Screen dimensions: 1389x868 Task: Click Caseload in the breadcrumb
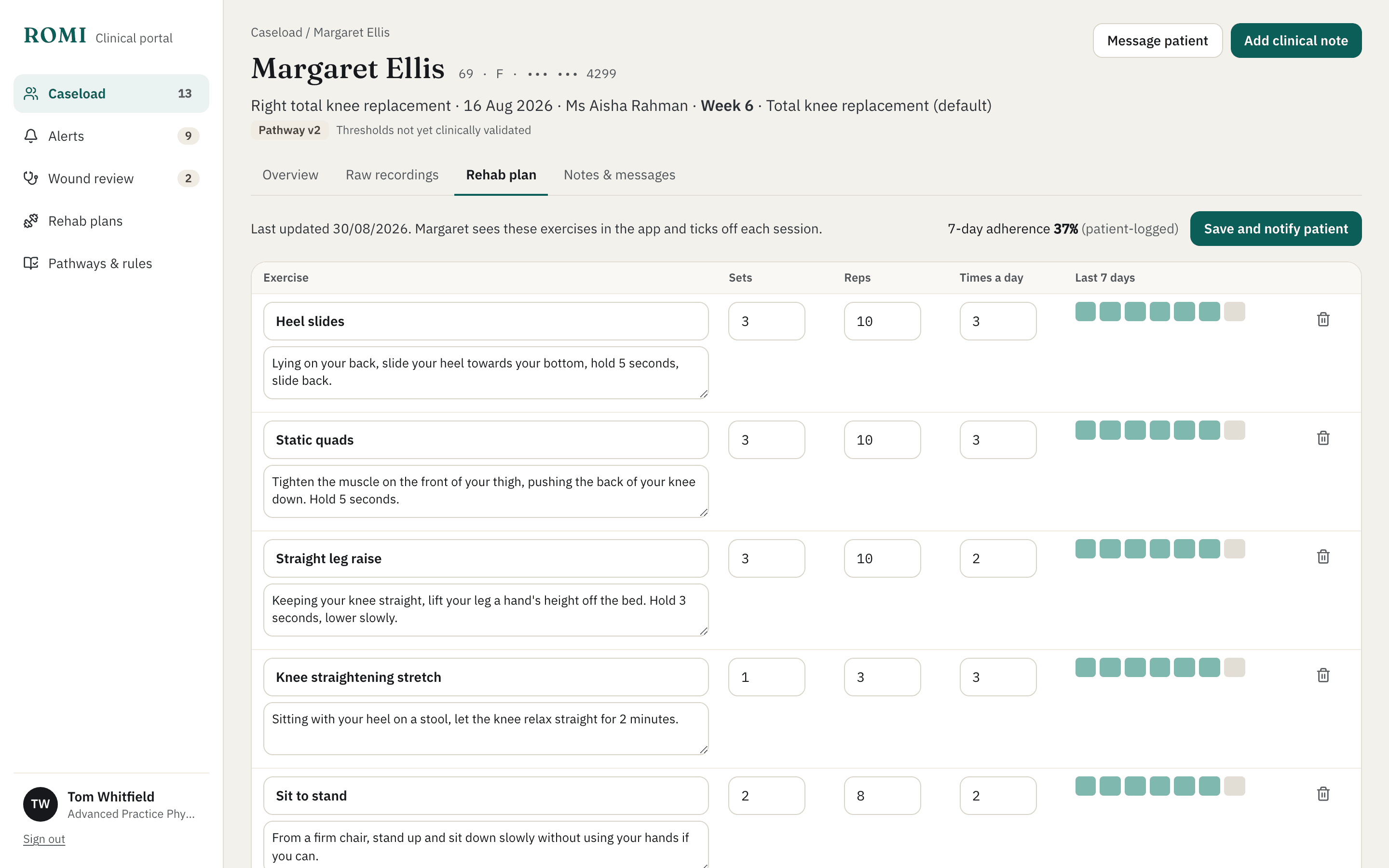tap(276, 32)
